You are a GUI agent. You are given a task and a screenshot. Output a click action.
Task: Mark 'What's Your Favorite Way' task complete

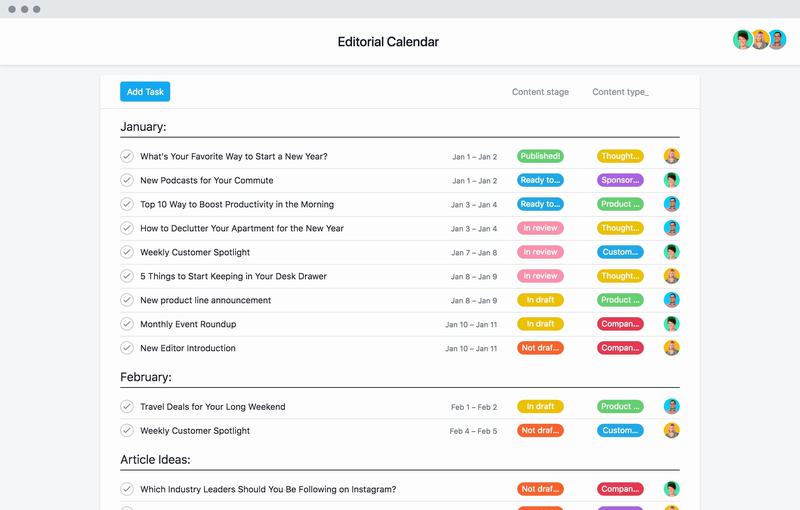(x=127, y=156)
